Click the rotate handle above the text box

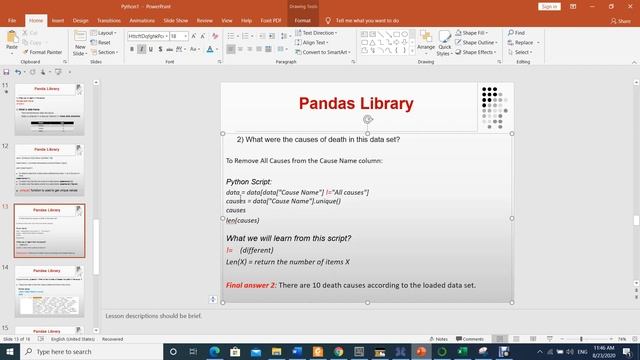click(368, 119)
